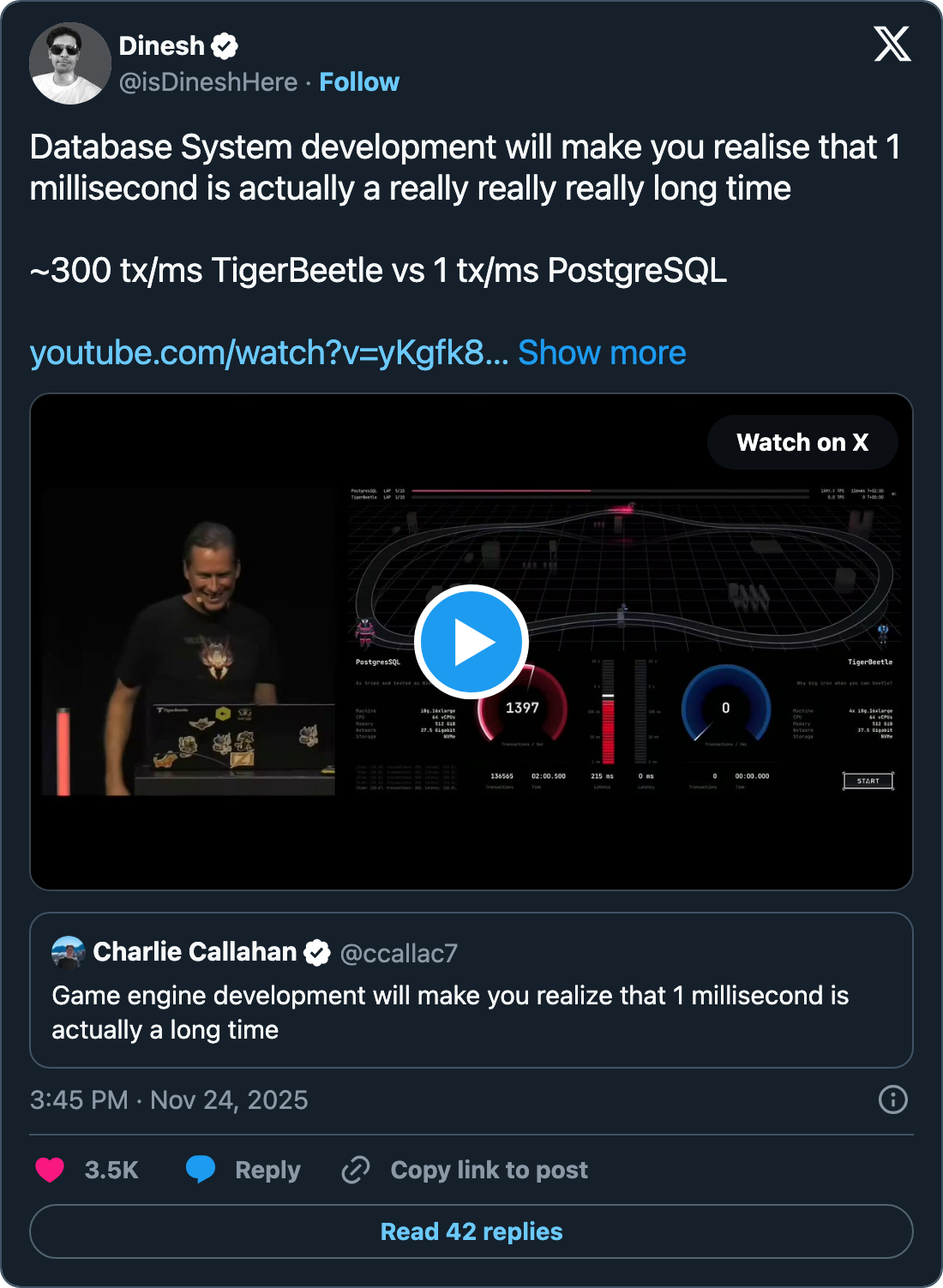Play the embedded video
This screenshot has width=943, height=1288.
click(471, 642)
